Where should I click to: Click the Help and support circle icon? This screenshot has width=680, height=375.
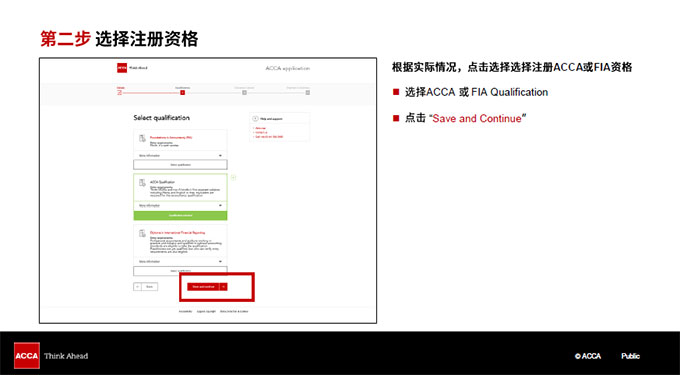[x=255, y=118]
